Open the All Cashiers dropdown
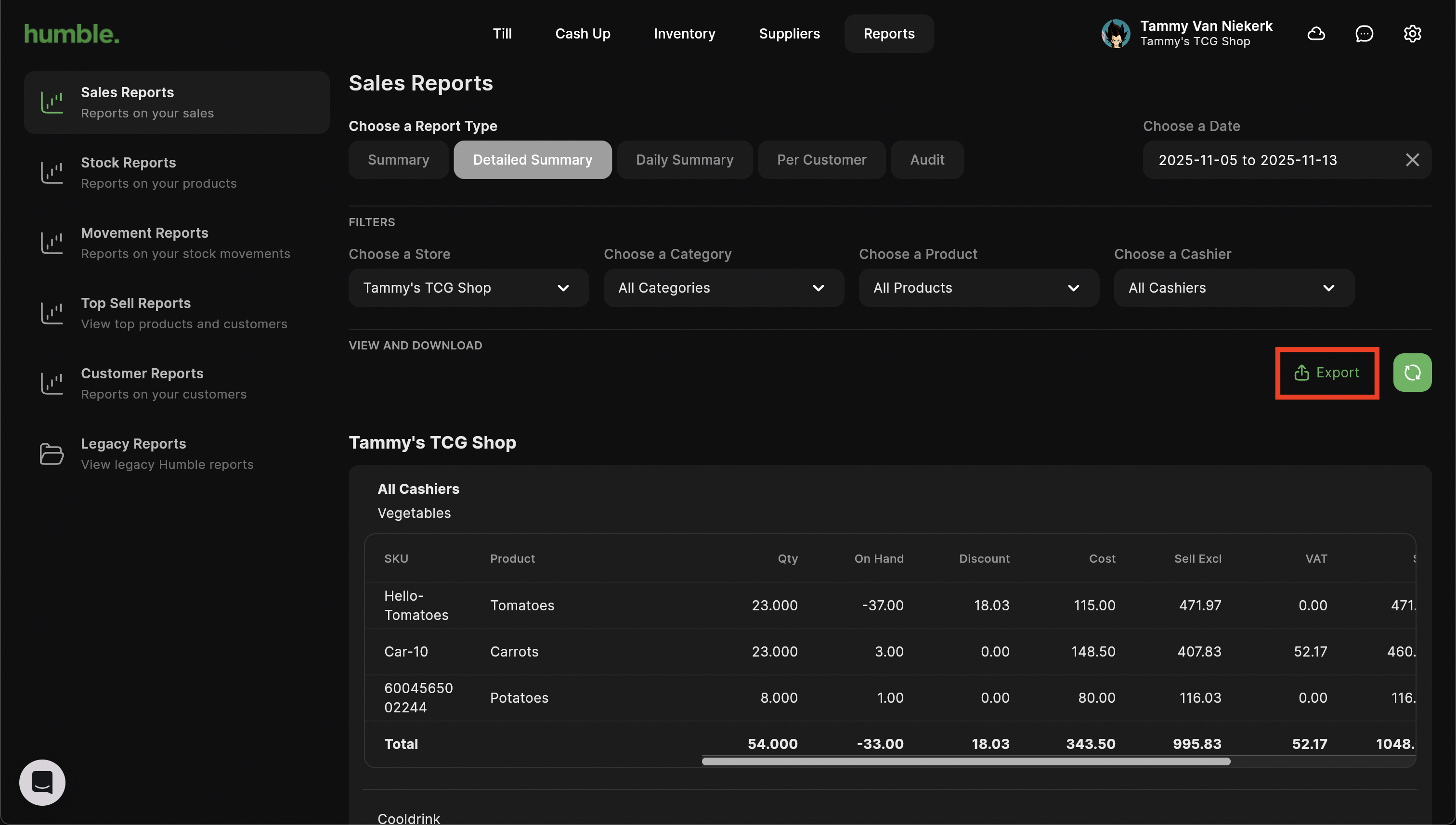The width and height of the screenshot is (1456, 825). click(1233, 288)
